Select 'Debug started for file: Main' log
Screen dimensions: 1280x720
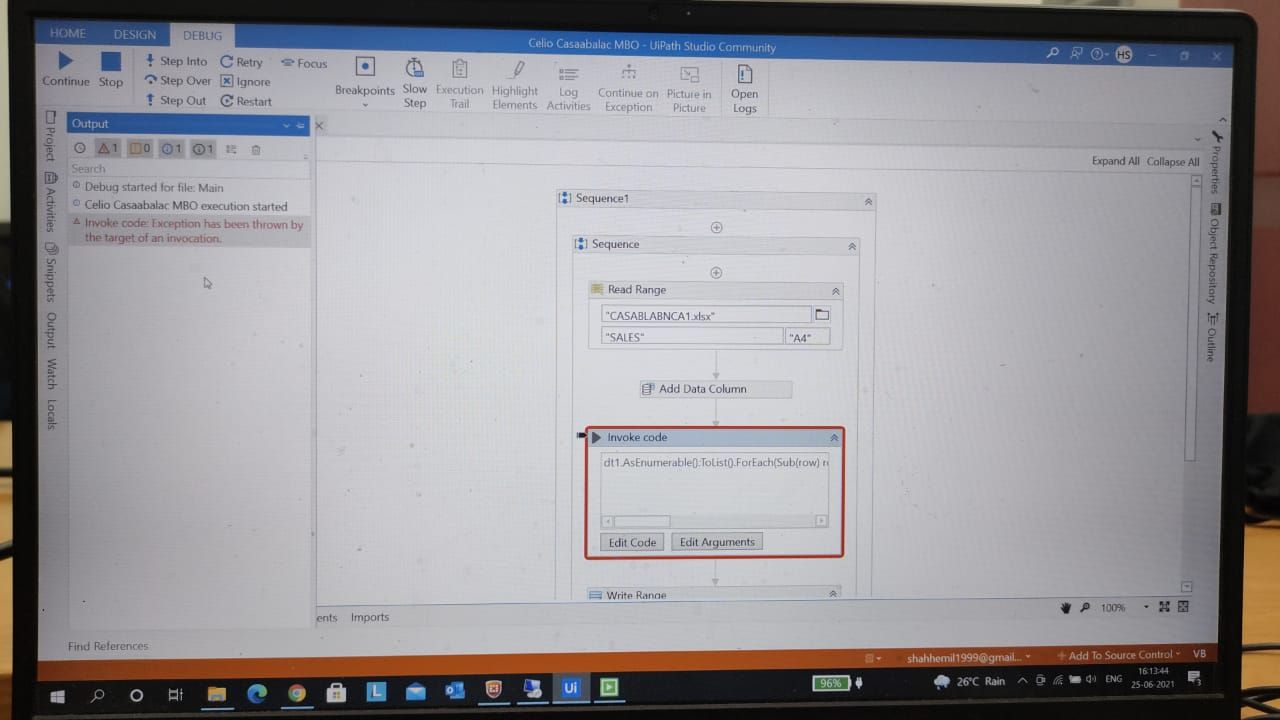click(x=154, y=187)
